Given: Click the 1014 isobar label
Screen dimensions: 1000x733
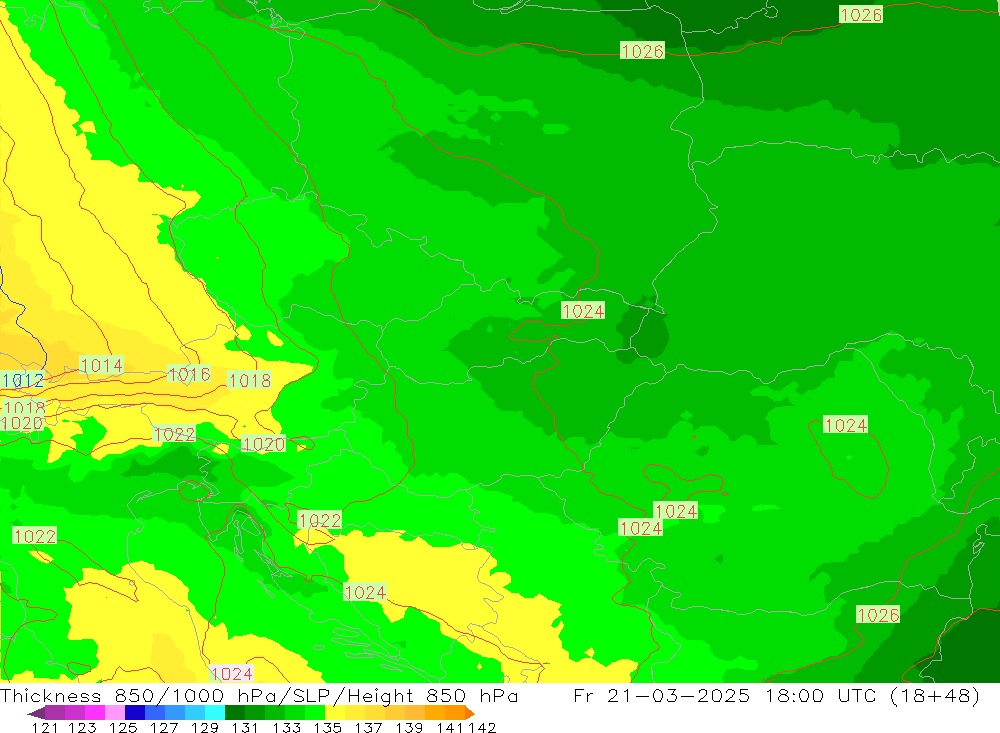Looking at the screenshot, I should click(101, 366).
